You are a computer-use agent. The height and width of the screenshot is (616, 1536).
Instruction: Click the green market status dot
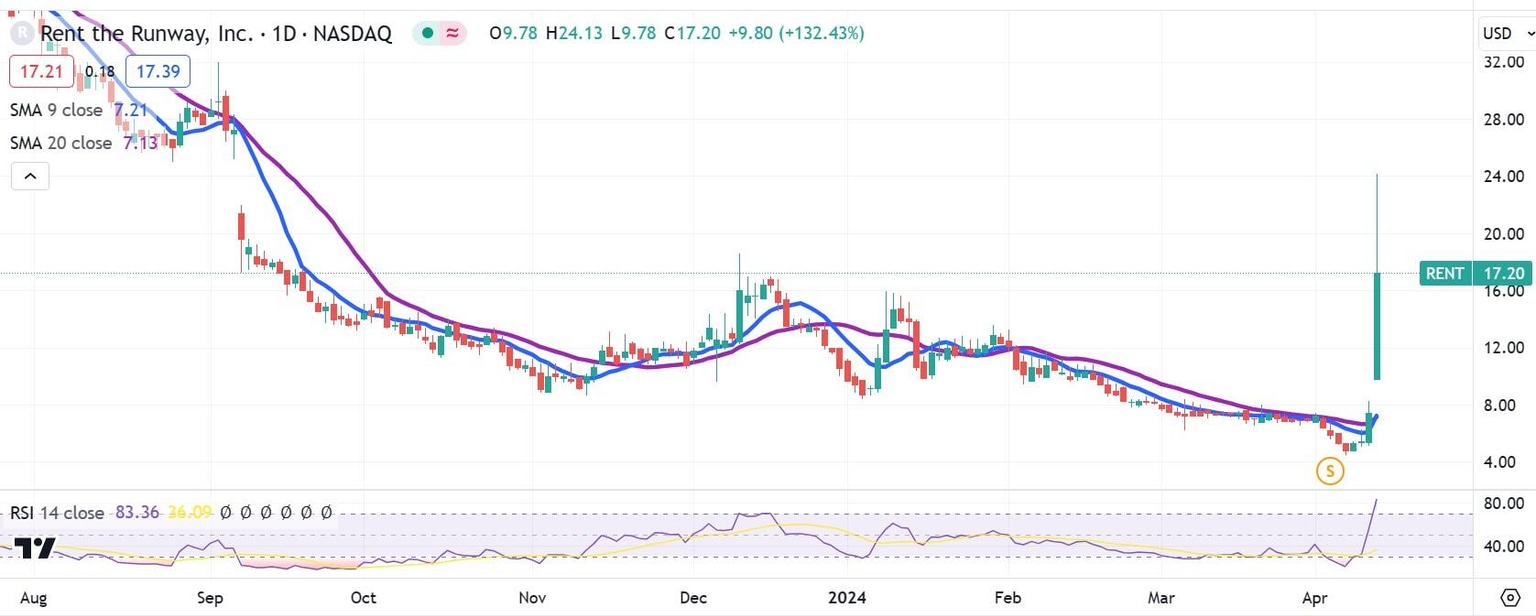428,33
